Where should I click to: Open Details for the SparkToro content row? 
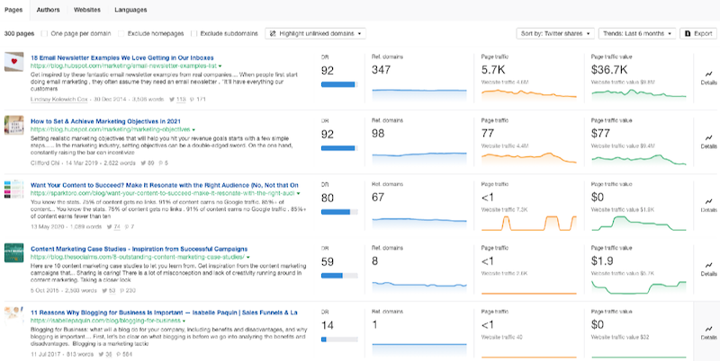(x=708, y=205)
